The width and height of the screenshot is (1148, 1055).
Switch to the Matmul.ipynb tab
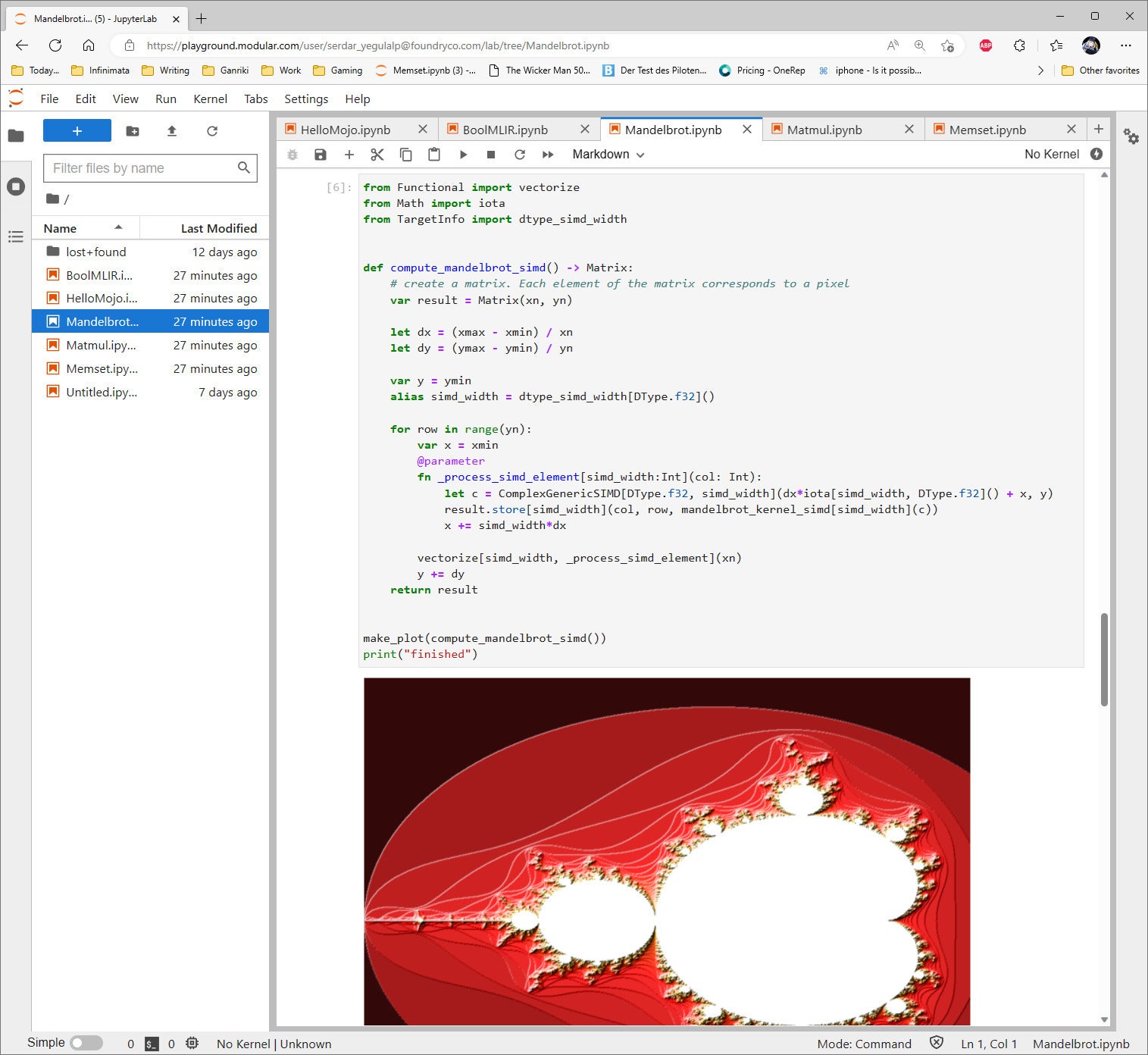[x=824, y=130]
